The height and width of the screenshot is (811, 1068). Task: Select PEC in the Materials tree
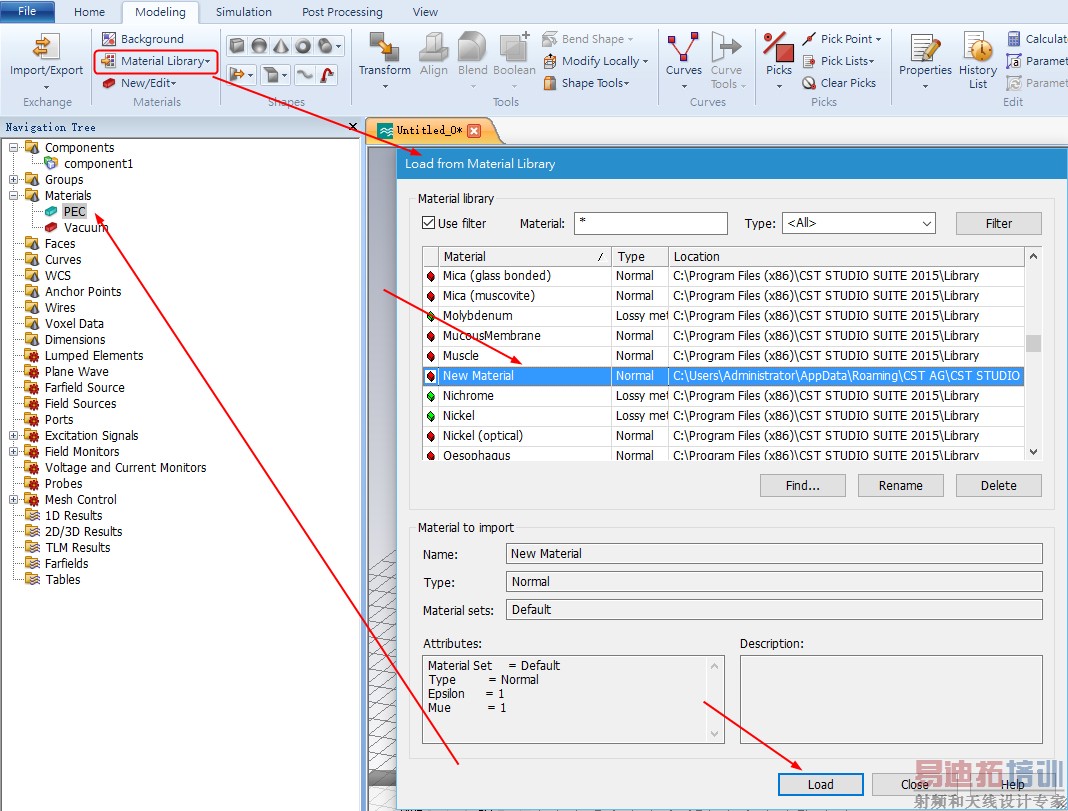74,211
